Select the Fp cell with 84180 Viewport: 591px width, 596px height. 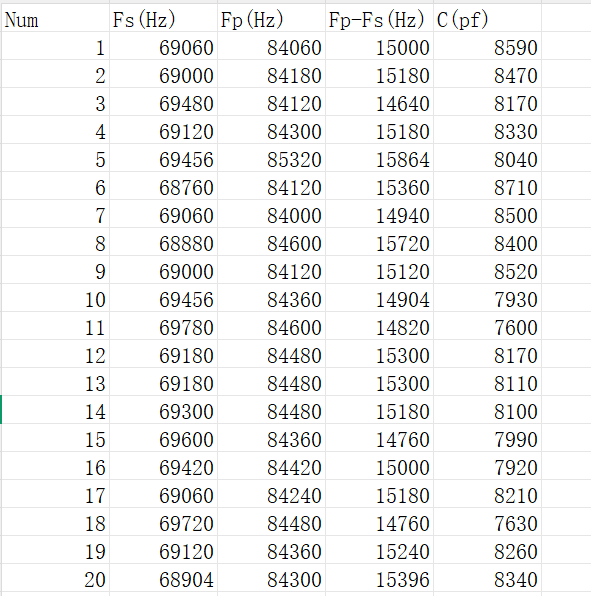(271, 74)
